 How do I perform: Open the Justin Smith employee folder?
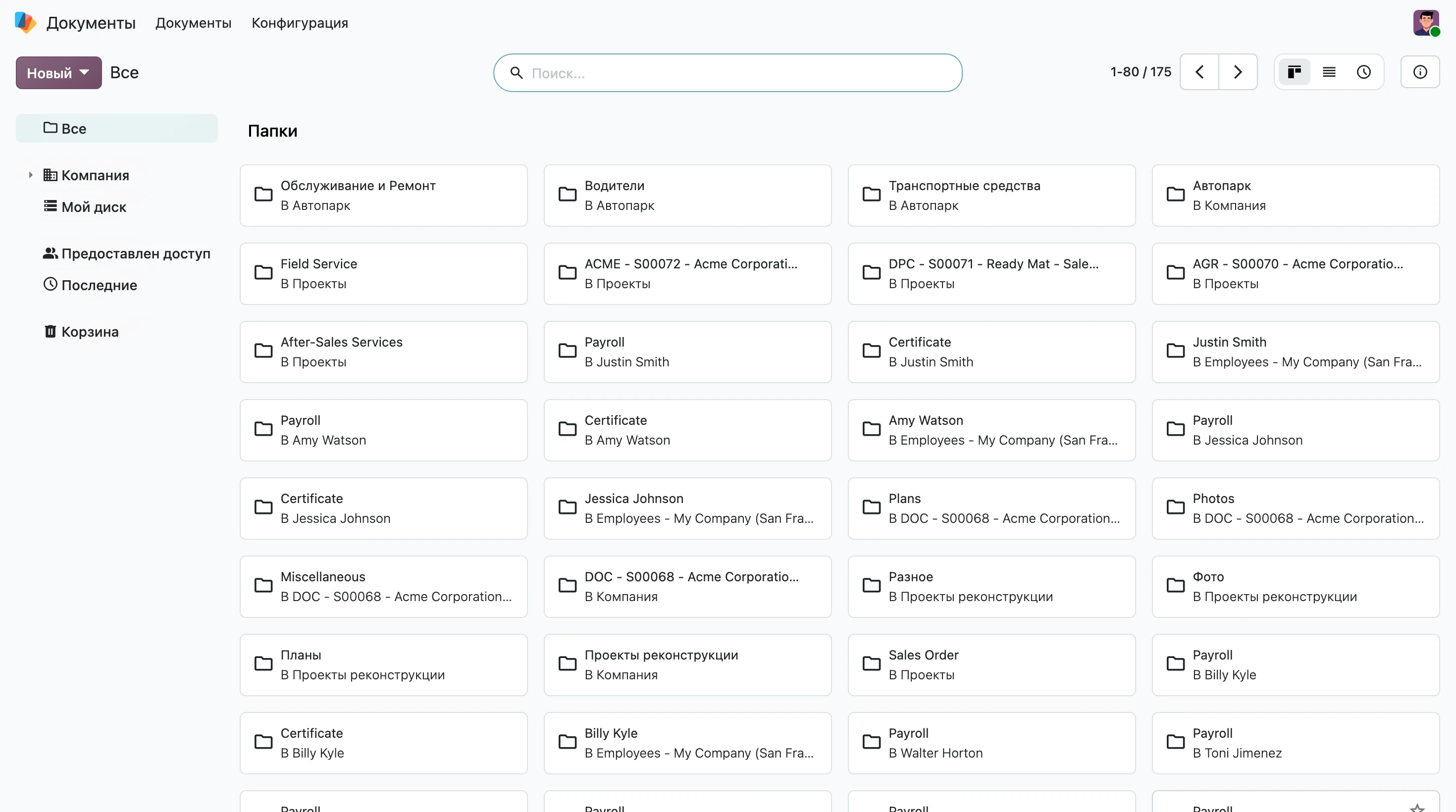[1296, 352]
